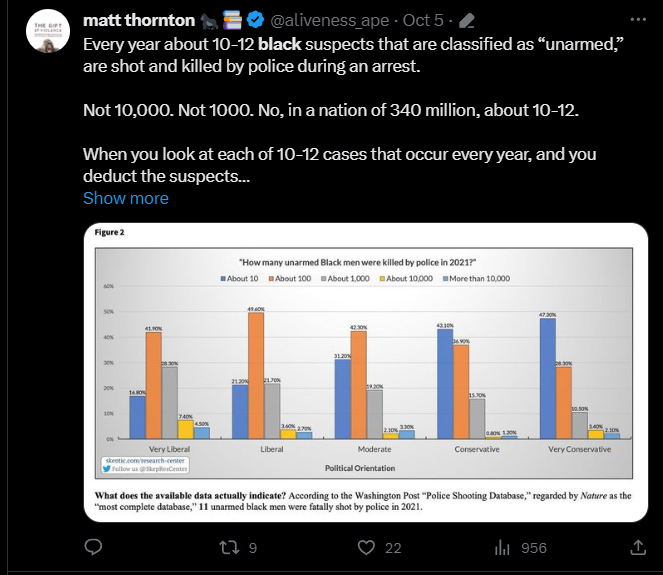
Task: Click the like count number 22
Action: point(393,547)
